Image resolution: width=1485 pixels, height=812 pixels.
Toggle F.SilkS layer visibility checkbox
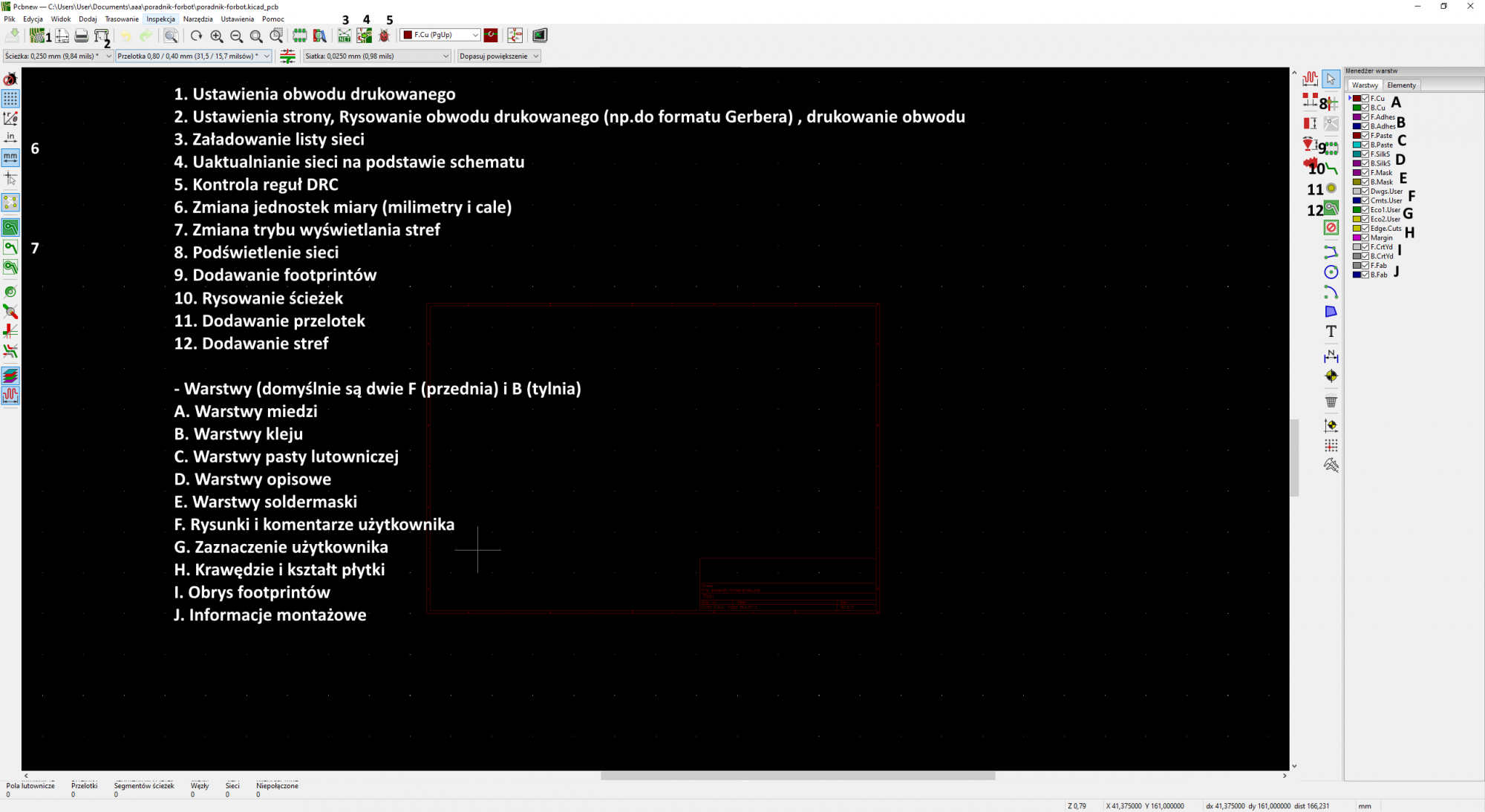click(1365, 154)
